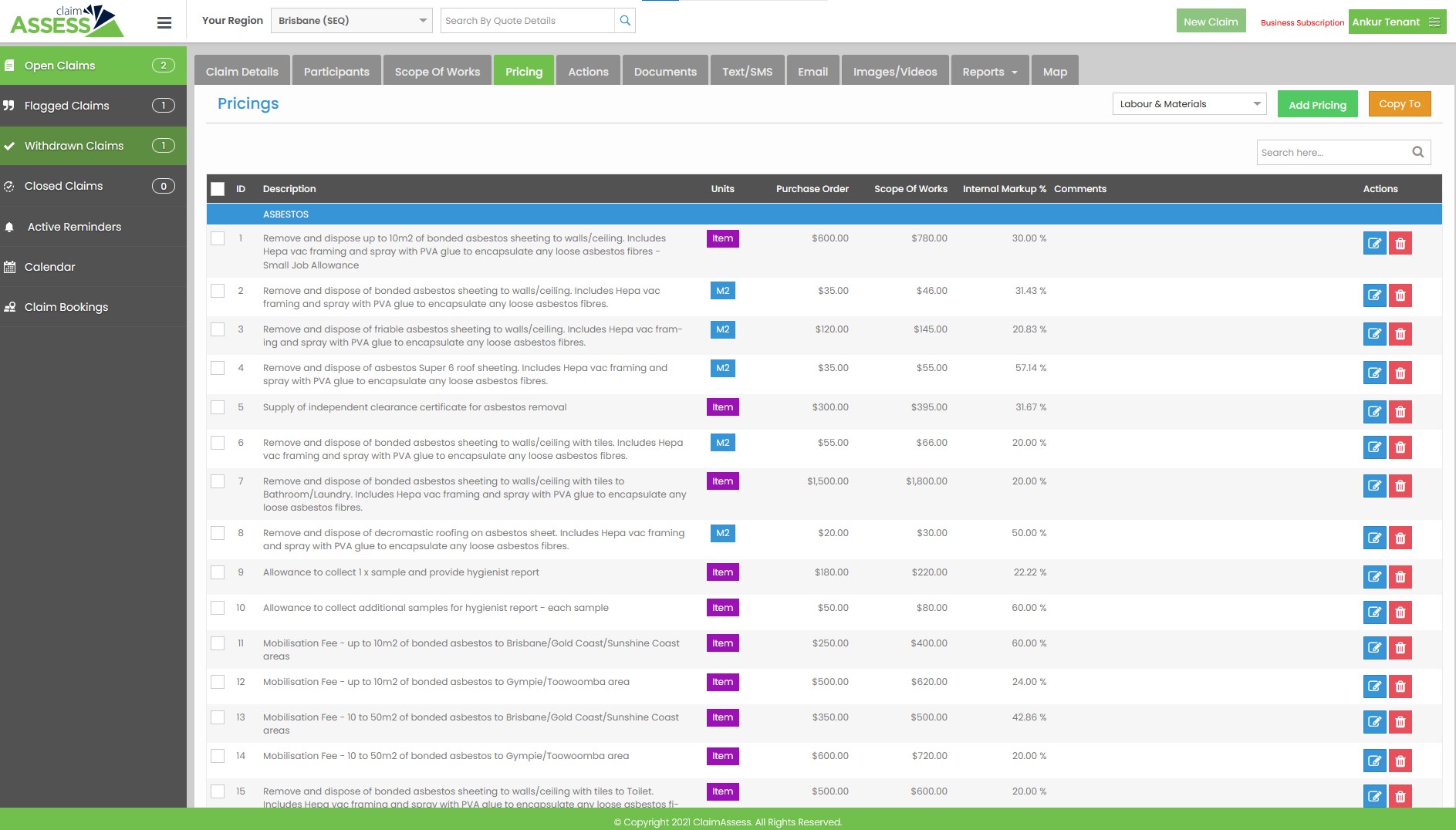Open the Your Region Brisbane dropdown
1456x830 pixels.
click(x=351, y=21)
